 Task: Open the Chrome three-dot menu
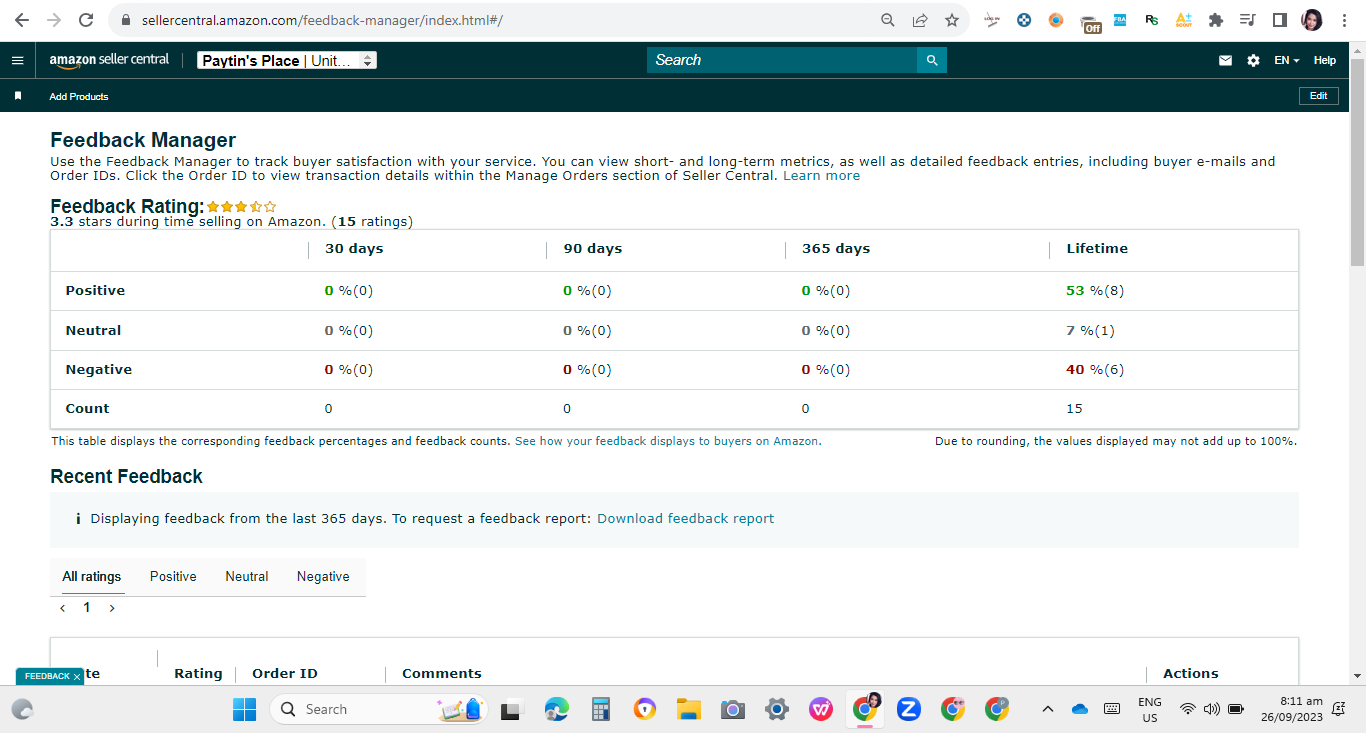(1343, 20)
